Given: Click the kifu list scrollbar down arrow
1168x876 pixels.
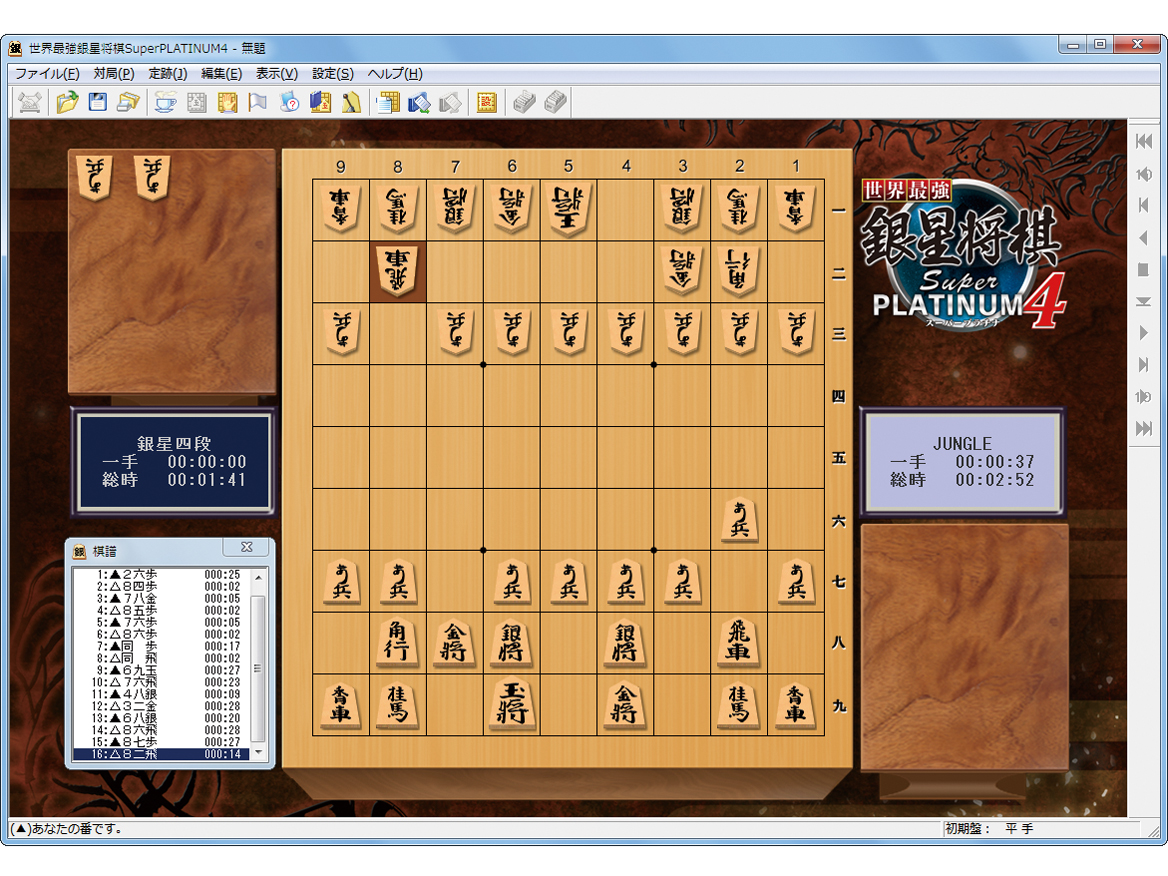Looking at the screenshot, I should [258, 752].
